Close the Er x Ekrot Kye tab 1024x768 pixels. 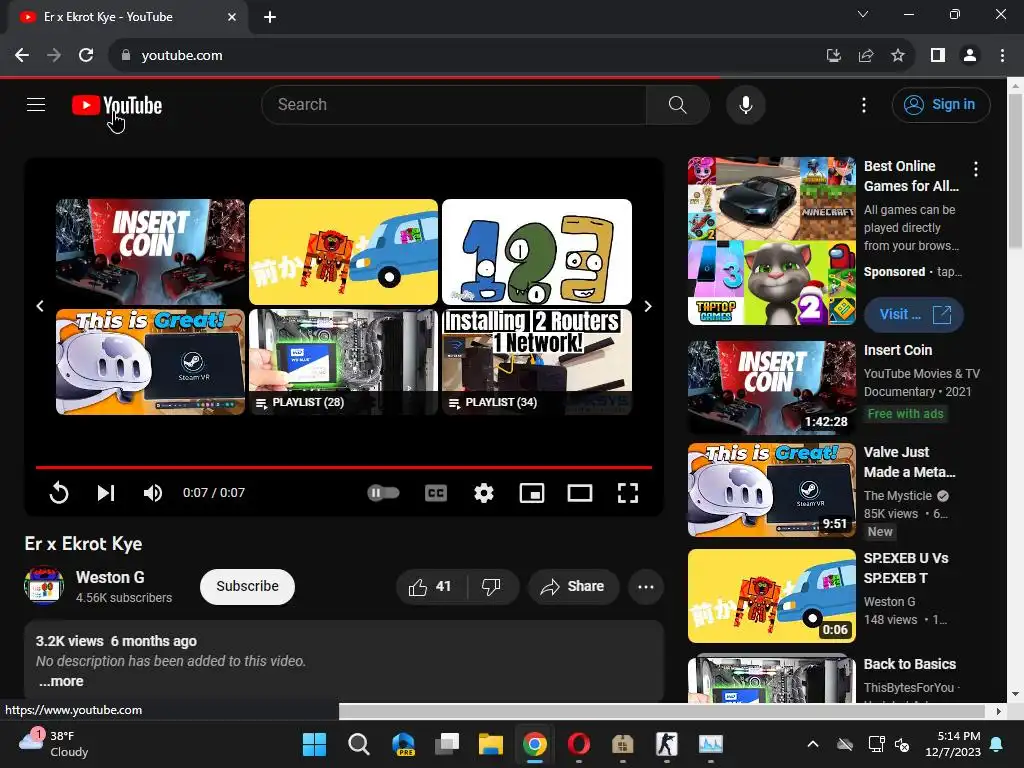(x=232, y=17)
